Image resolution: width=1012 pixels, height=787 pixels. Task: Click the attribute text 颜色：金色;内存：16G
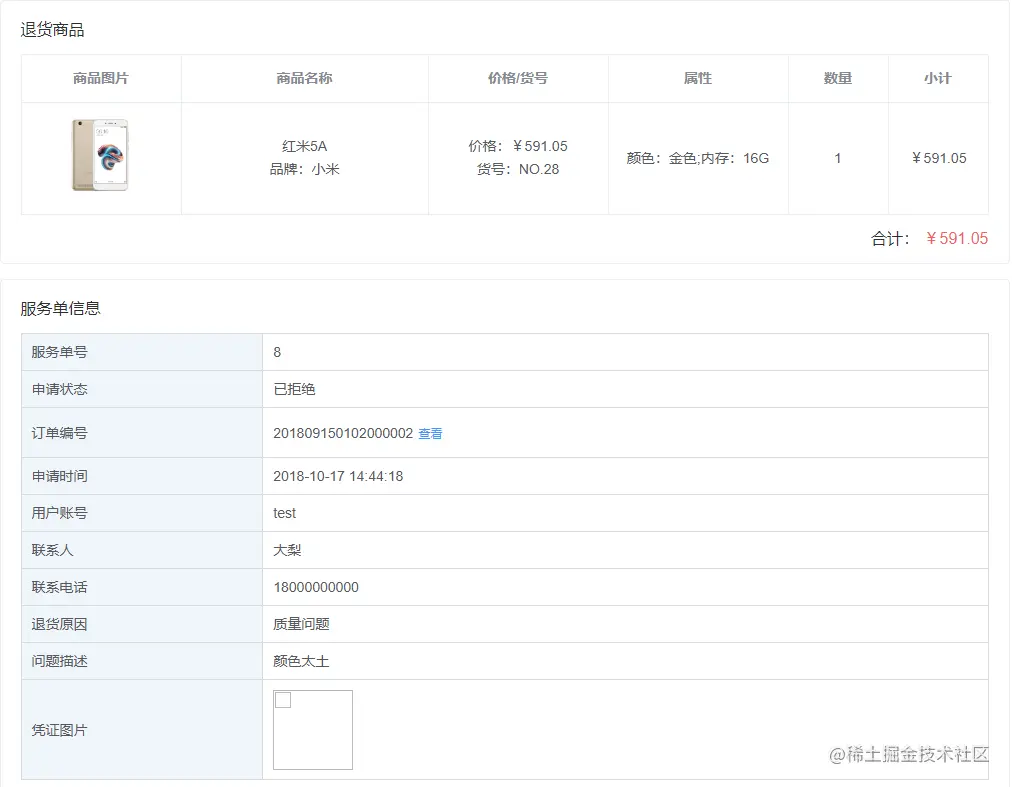698,158
